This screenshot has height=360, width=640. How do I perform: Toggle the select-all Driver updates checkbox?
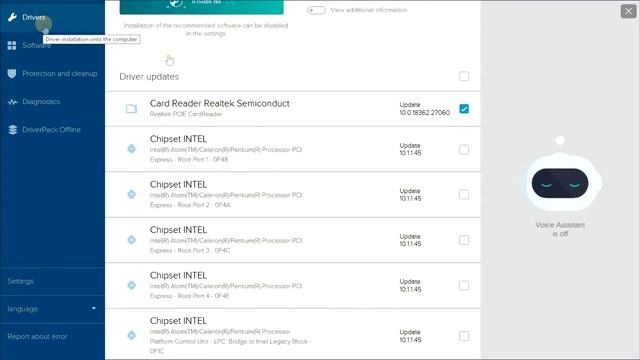pos(464,76)
